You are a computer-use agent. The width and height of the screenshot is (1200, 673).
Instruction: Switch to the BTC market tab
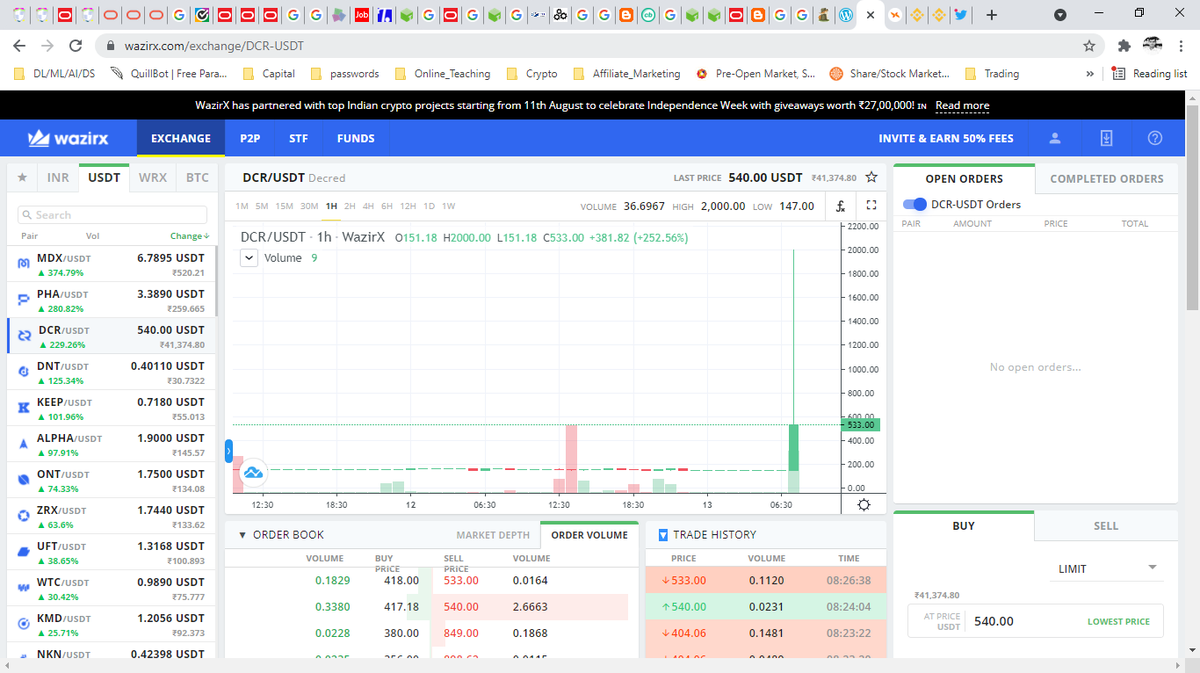[197, 178]
